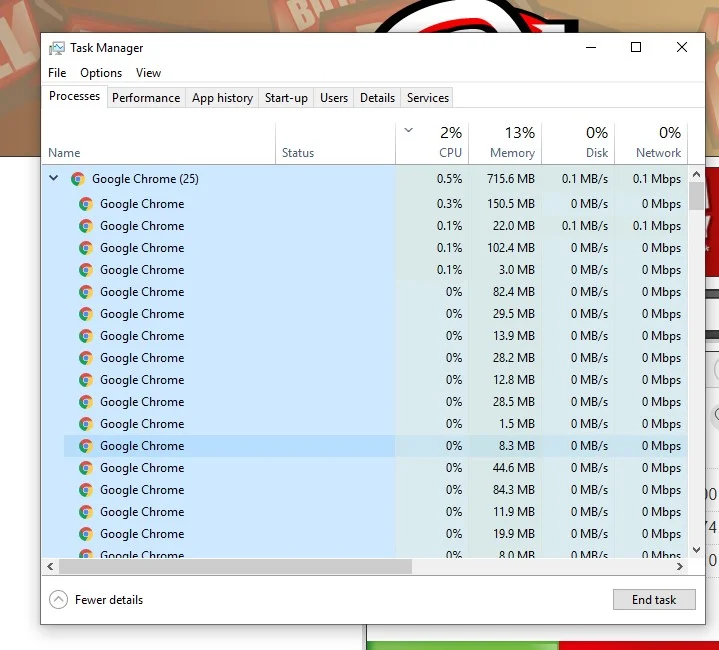This screenshot has width=719, height=650.
Task: Switch to the Performance tab
Action: (x=146, y=98)
